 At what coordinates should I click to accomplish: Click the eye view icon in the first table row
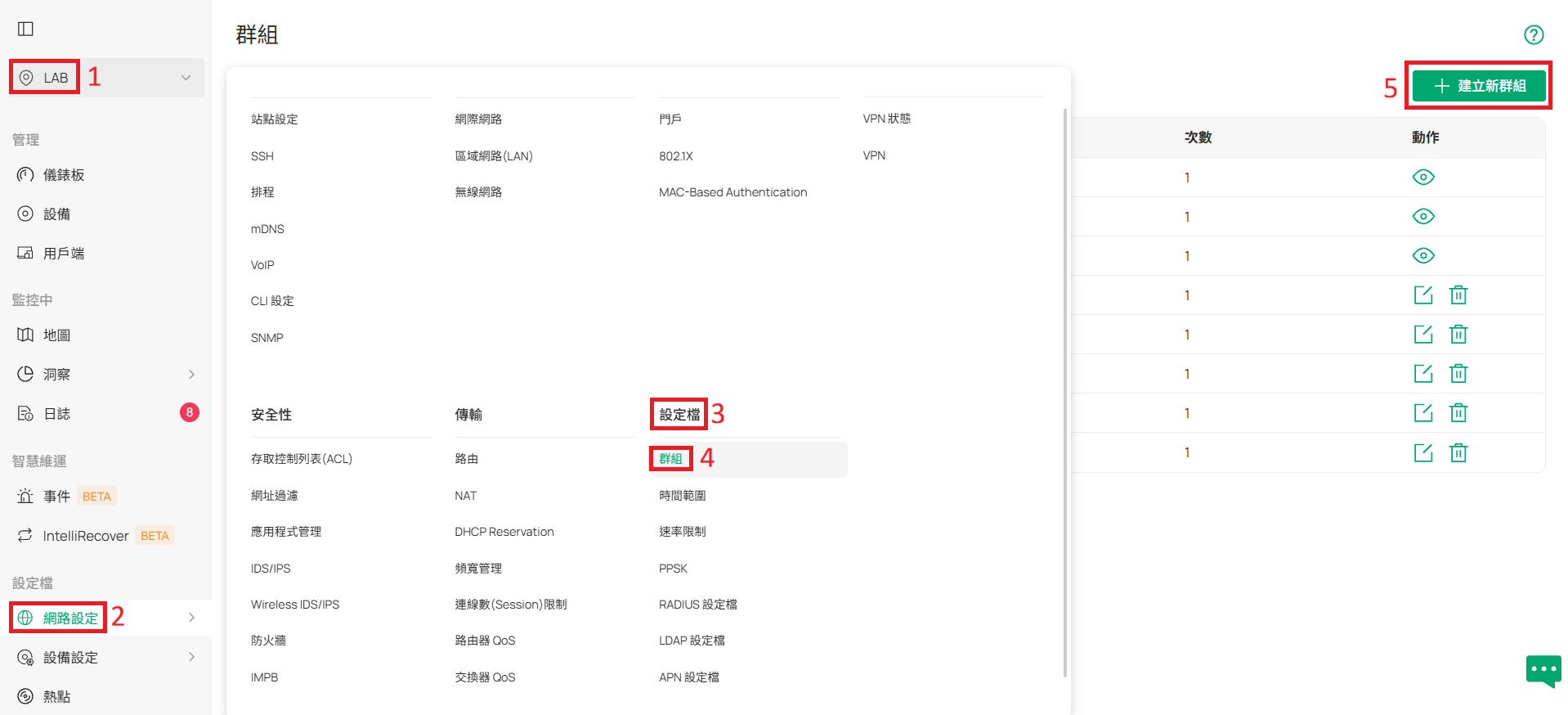click(x=1423, y=177)
